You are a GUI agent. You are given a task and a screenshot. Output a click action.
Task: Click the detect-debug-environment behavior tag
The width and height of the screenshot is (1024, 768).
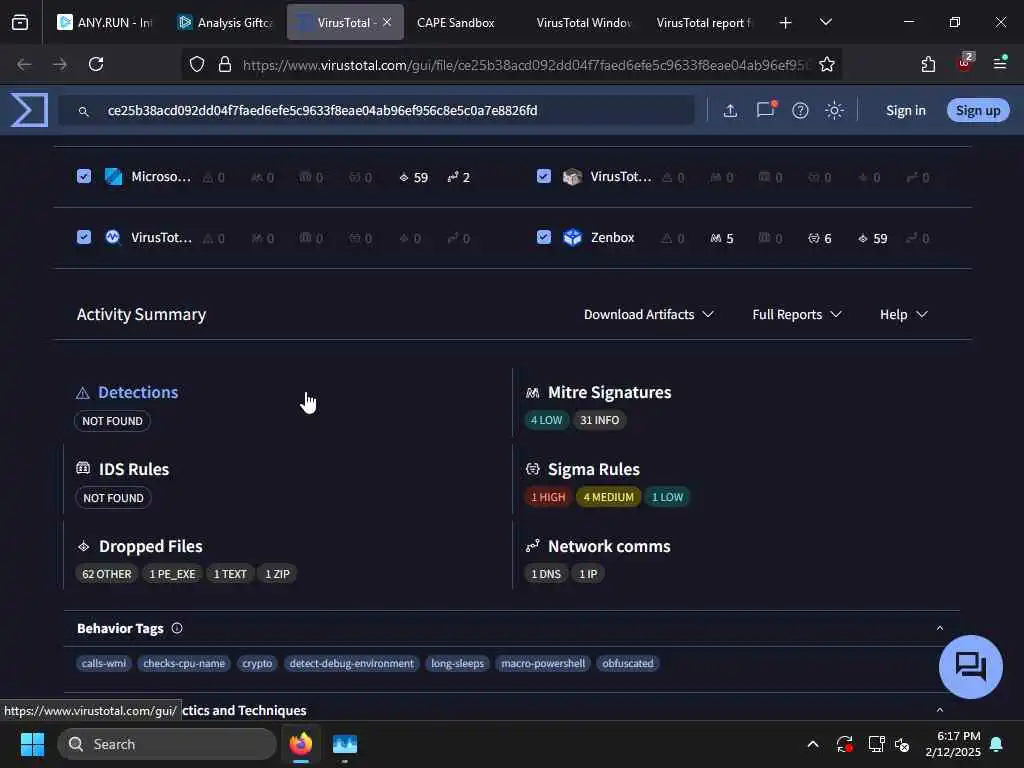point(351,664)
